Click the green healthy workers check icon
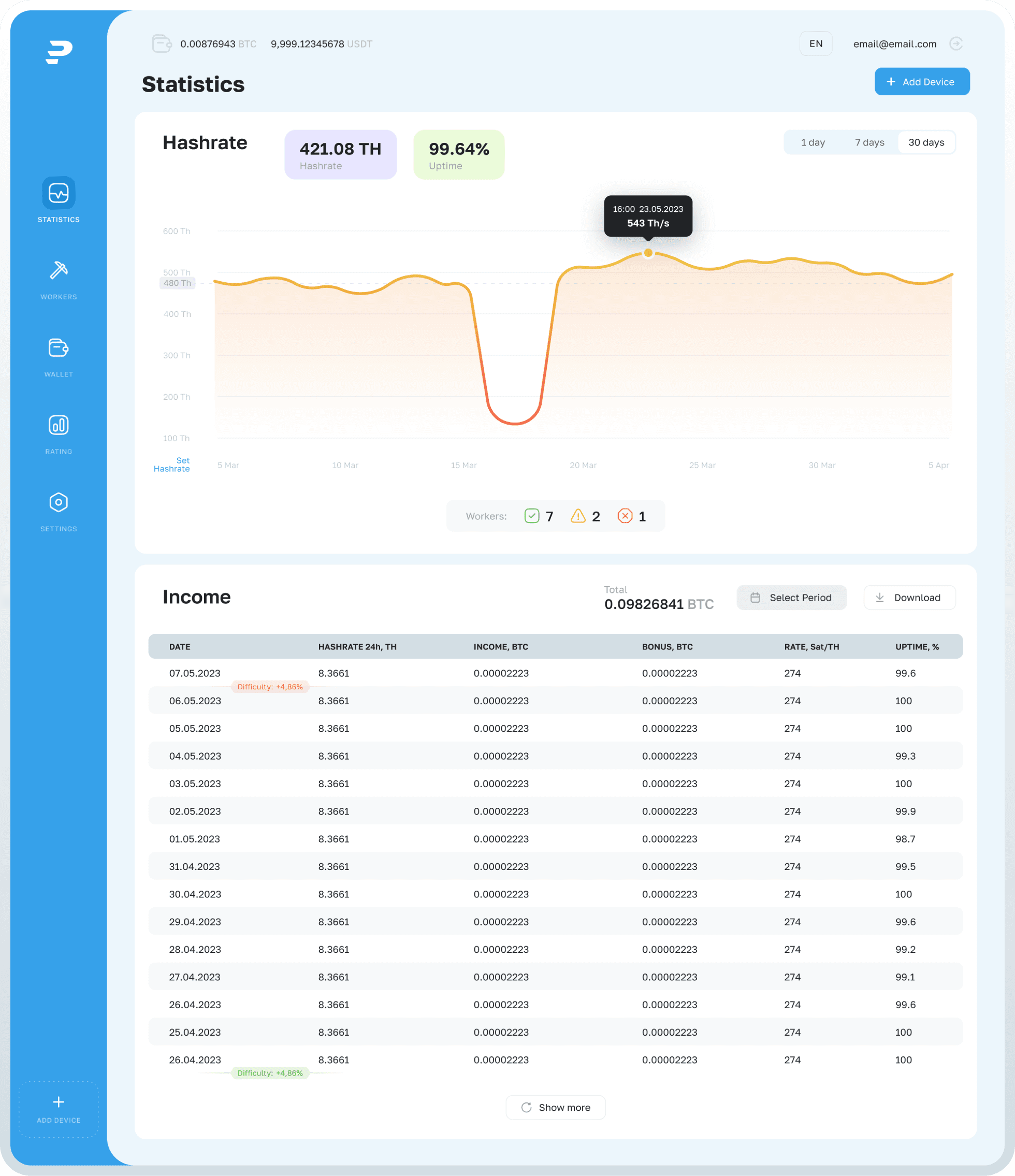Viewport: 1015px width, 1176px height. [532, 516]
